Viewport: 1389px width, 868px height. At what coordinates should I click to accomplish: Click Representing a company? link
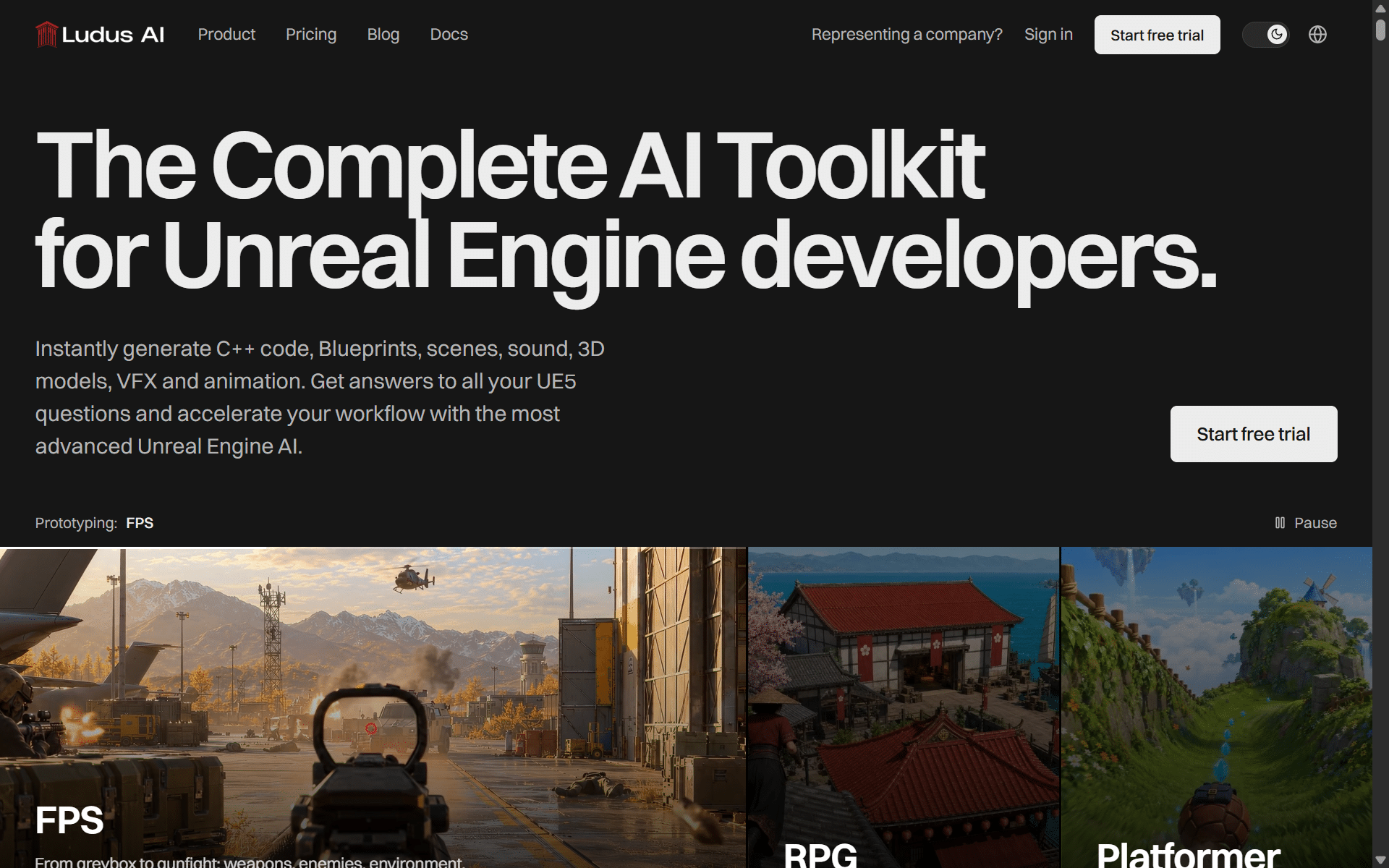906,34
